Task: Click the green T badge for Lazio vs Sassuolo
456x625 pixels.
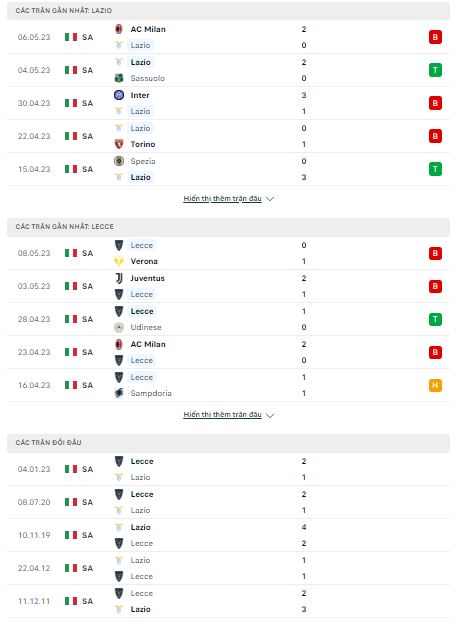Action: tap(435, 70)
